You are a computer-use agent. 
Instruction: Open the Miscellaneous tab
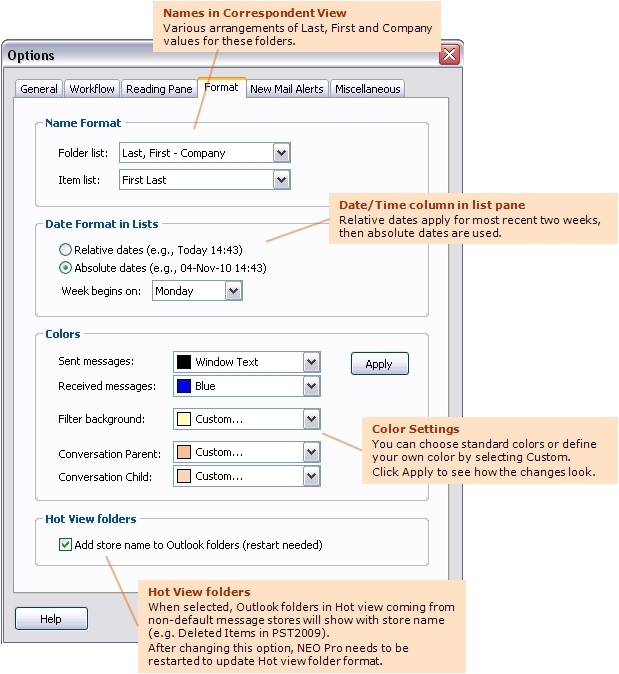tap(368, 89)
